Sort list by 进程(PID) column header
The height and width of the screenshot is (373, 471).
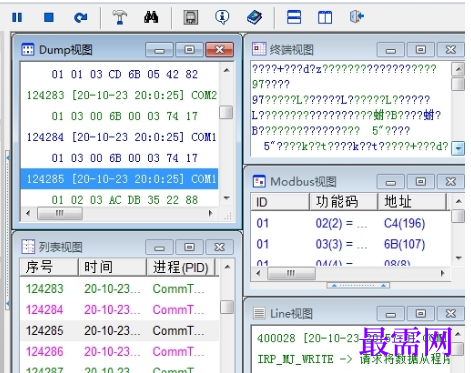pyautogui.click(x=181, y=267)
